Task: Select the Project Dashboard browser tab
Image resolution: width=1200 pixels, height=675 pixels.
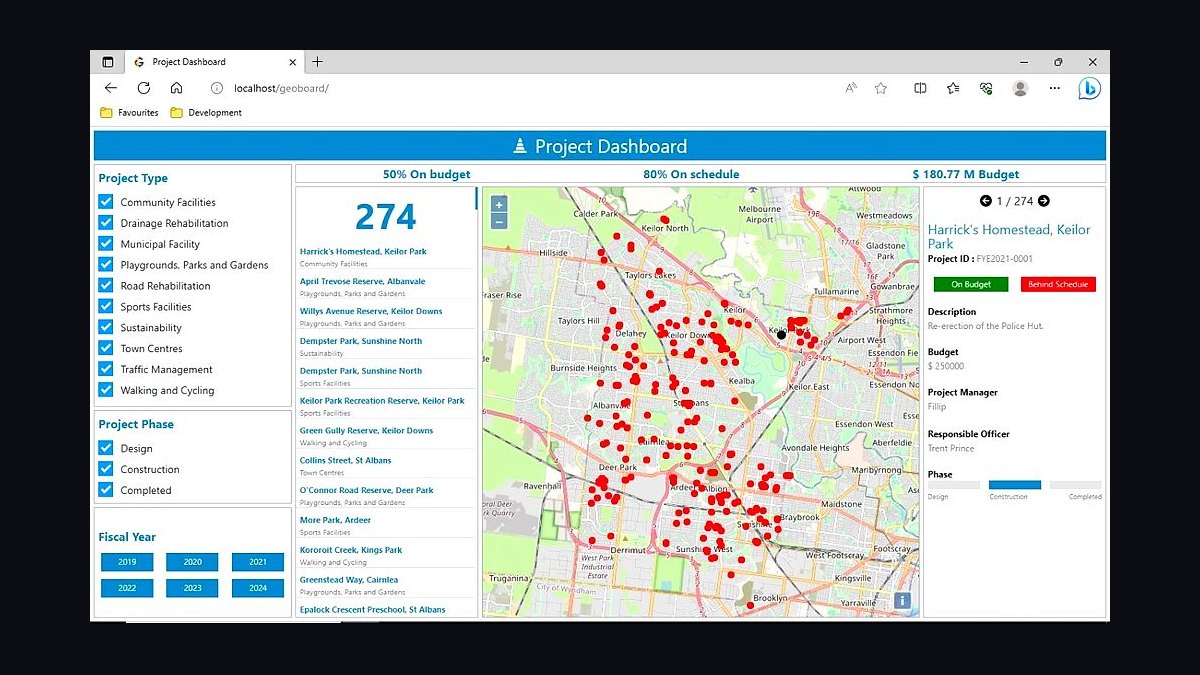Action: pyautogui.click(x=212, y=62)
